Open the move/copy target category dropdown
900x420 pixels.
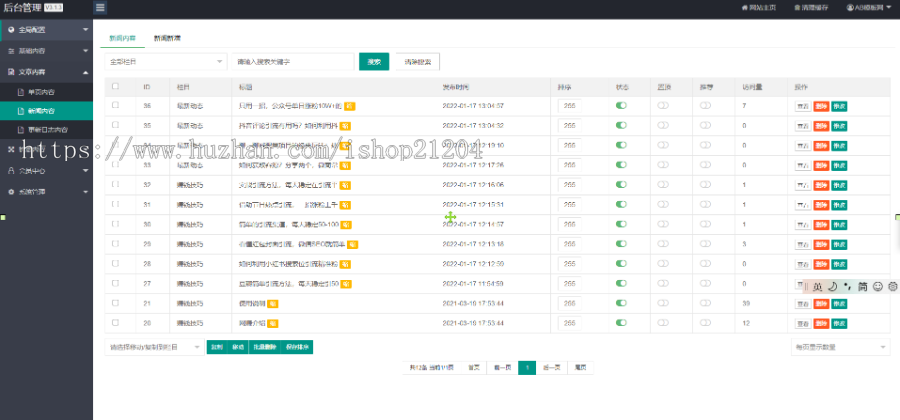click(x=154, y=347)
